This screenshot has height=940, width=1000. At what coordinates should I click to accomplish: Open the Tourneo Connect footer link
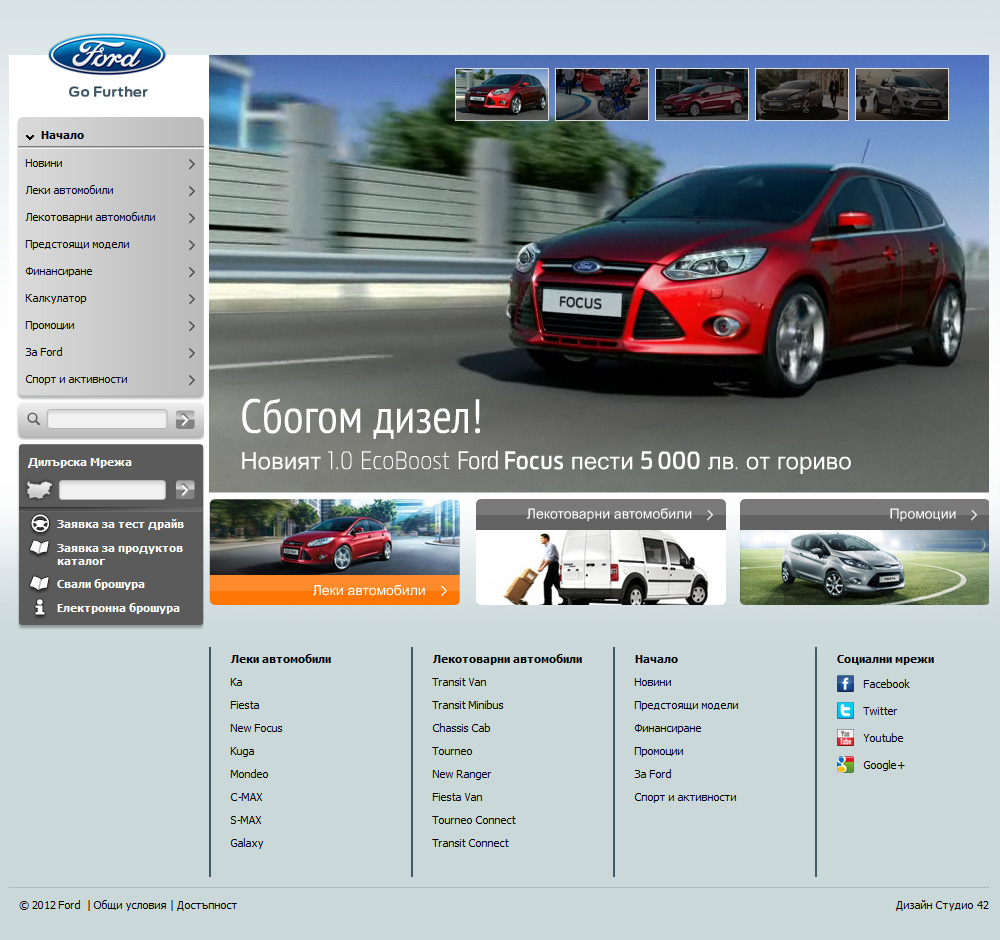coord(473,819)
